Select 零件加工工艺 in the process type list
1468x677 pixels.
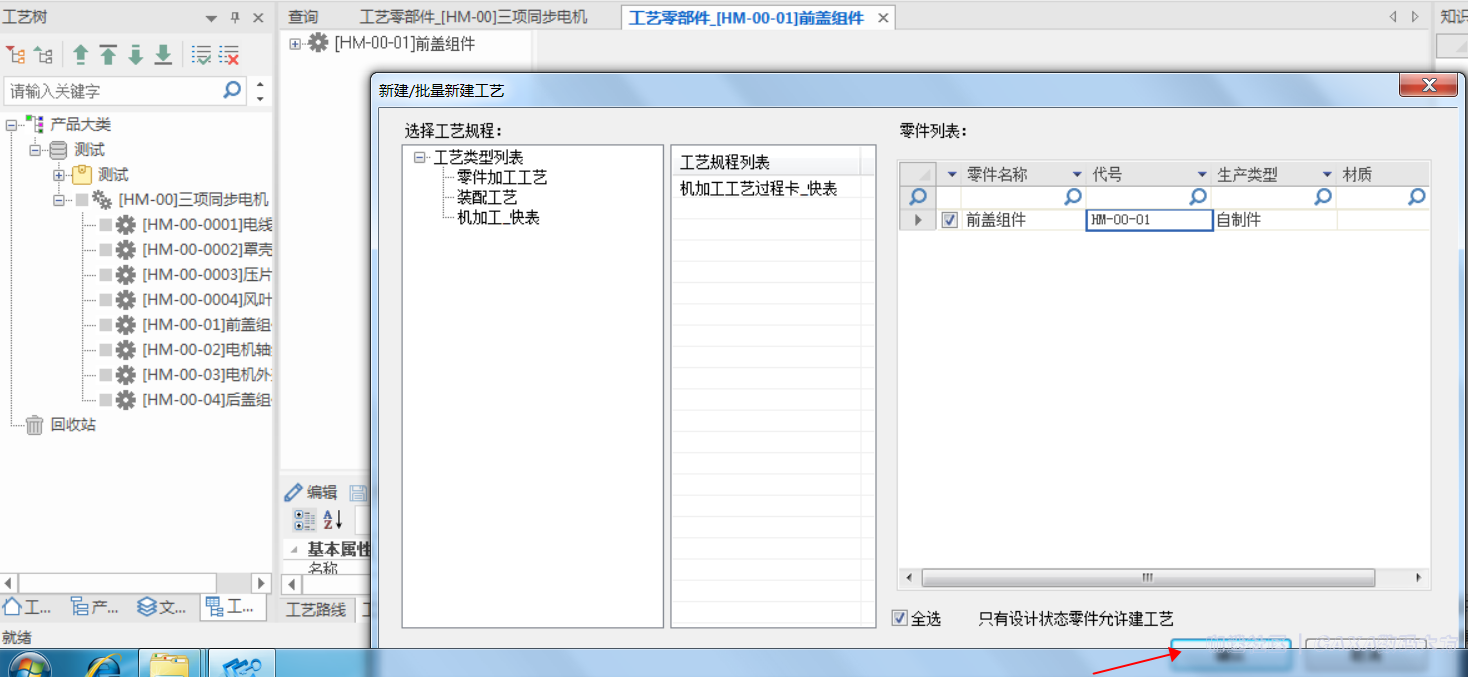coord(502,178)
